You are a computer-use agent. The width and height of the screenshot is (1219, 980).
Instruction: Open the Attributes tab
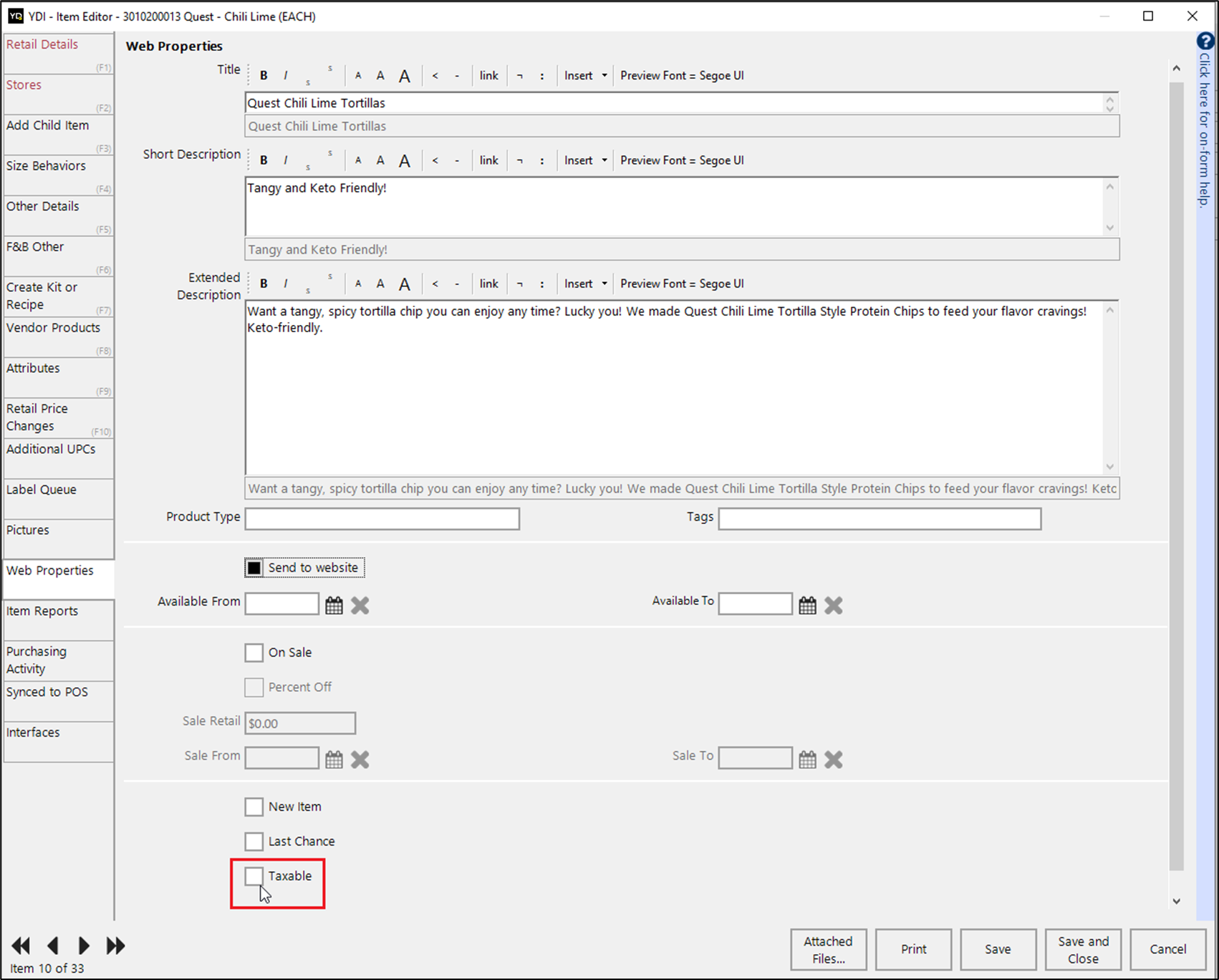pyautogui.click(x=58, y=377)
